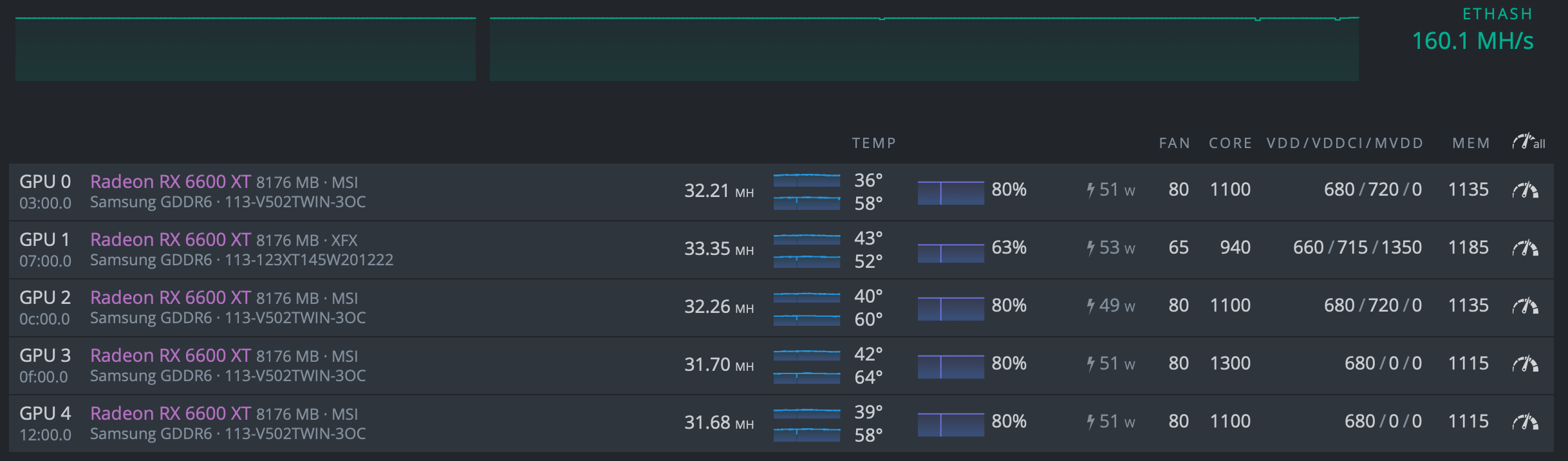The width and height of the screenshot is (1568, 461).
Task: Click the GPU 3 core clock value 1300
Action: pyautogui.click(x=1230, y=364)
